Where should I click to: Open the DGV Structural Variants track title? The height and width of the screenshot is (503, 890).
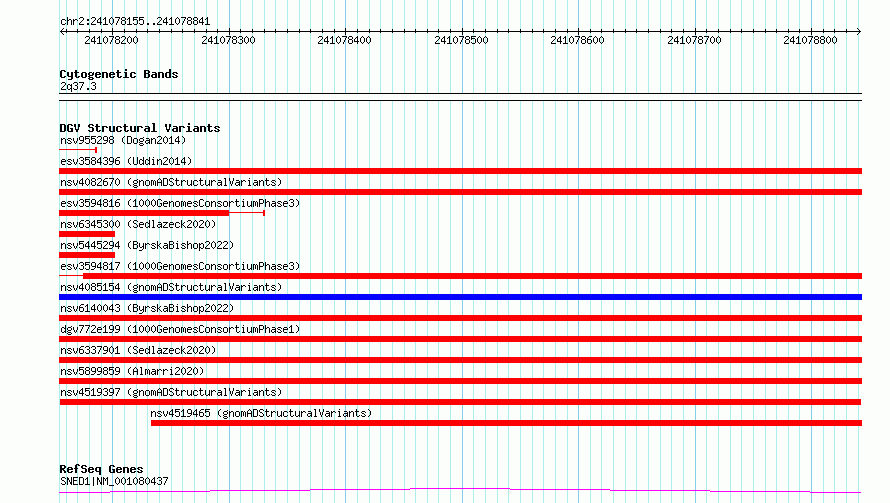coord(140,128)
